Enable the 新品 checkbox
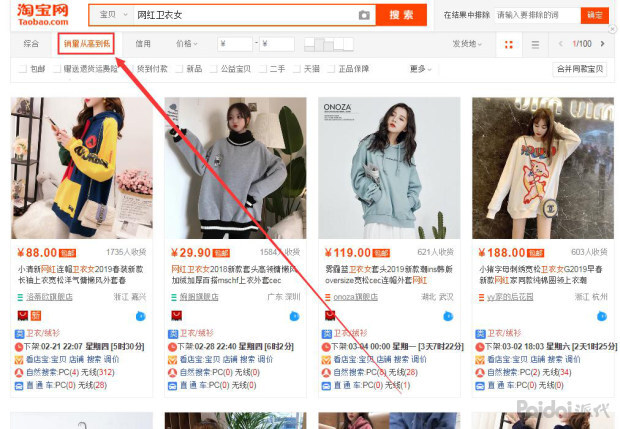Viewport: 620px width, 429px height. coord(179,69)
